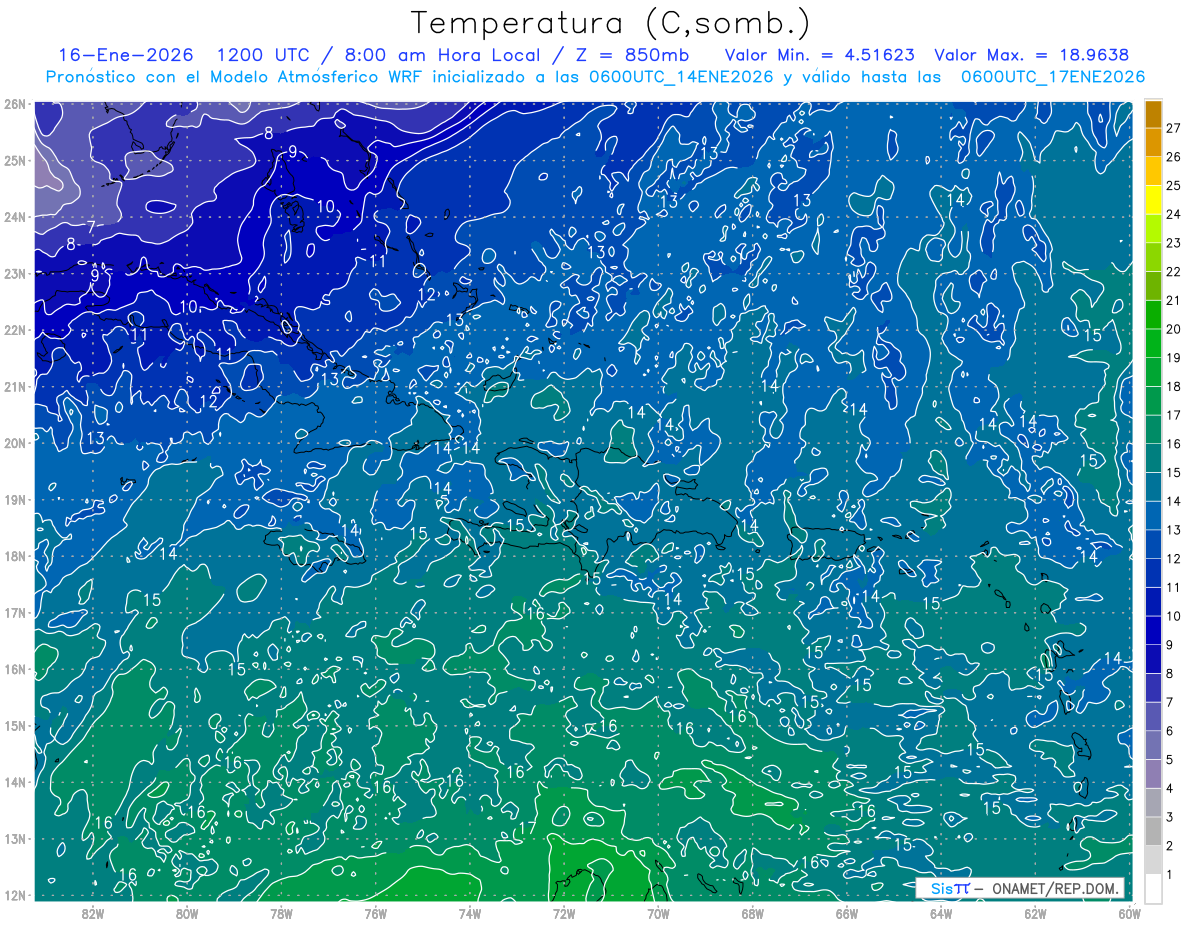The height and width of the screenshot is (927, 1200).
Task: Click the '70W' longitude label
Action: (x=658, y=913)
